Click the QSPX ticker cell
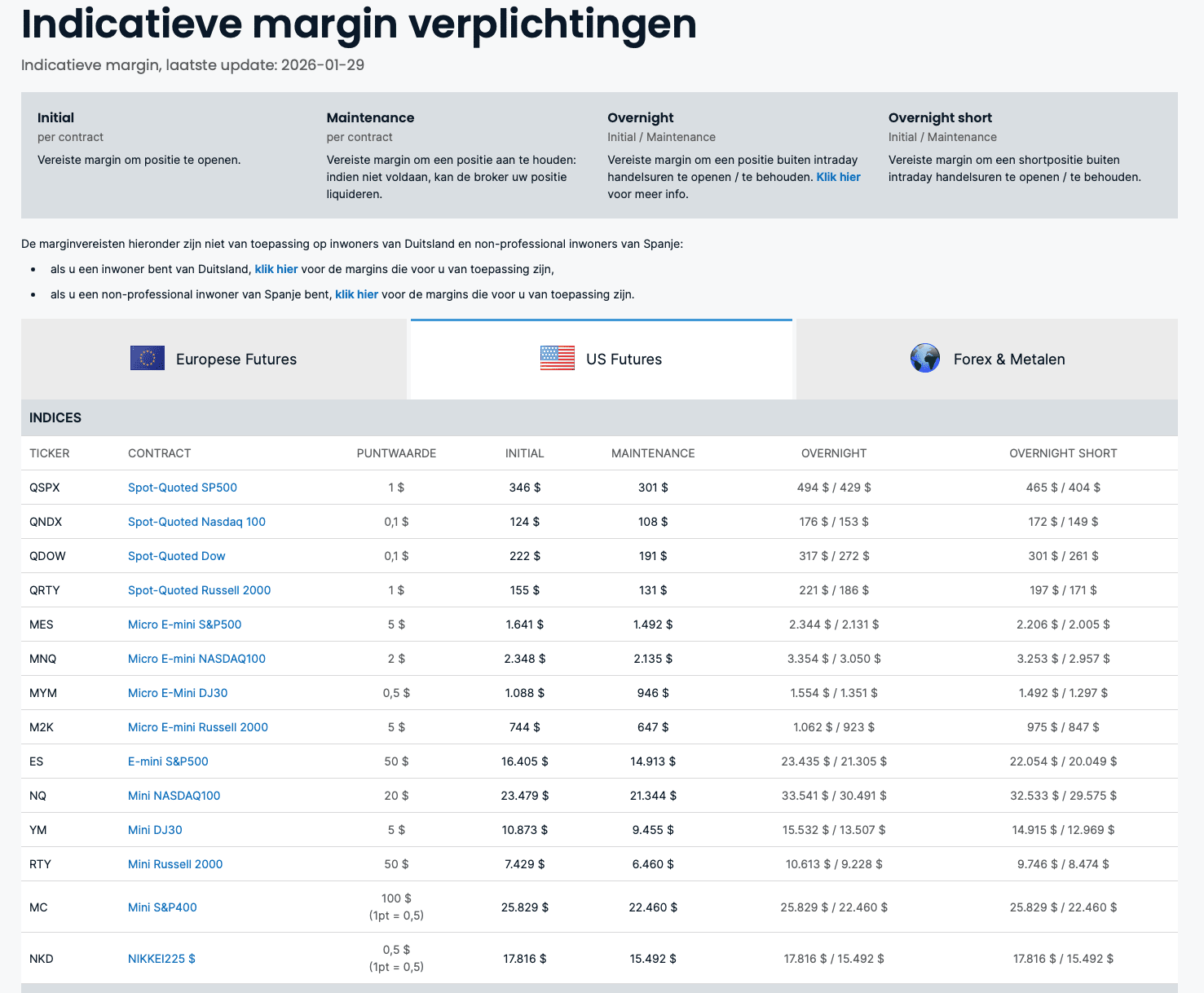 click(45, 488)
